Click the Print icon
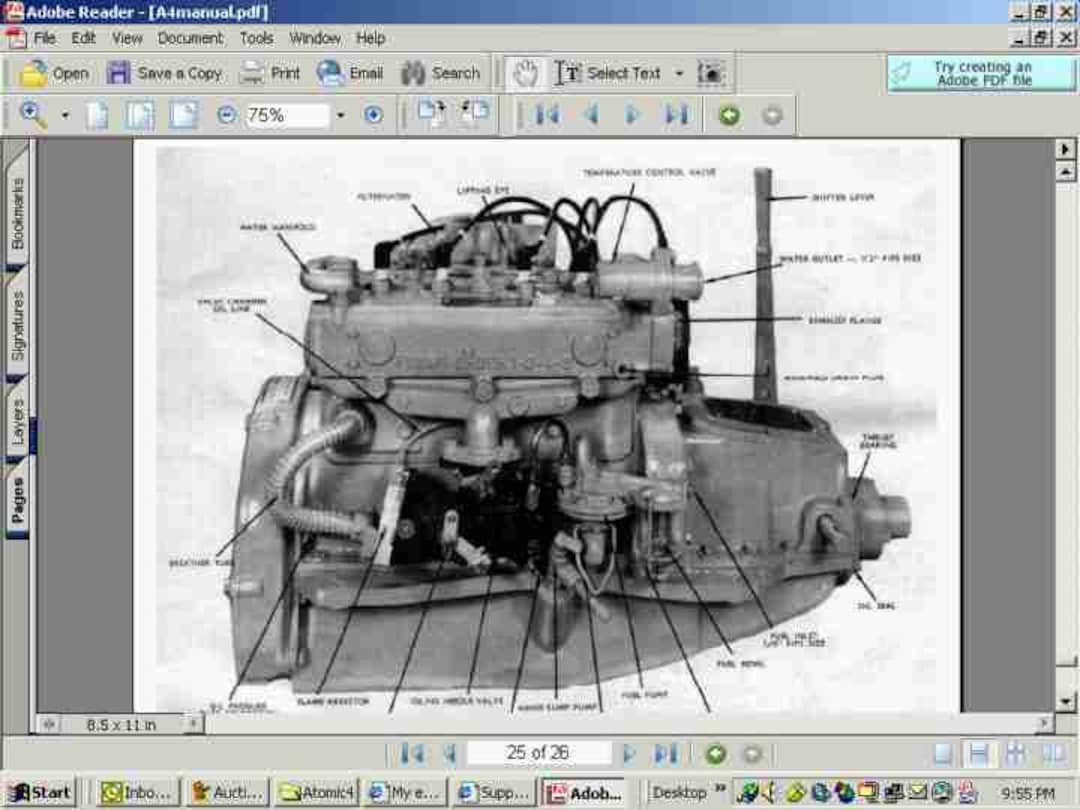The image size is (1080, 810). pos(266,72)
